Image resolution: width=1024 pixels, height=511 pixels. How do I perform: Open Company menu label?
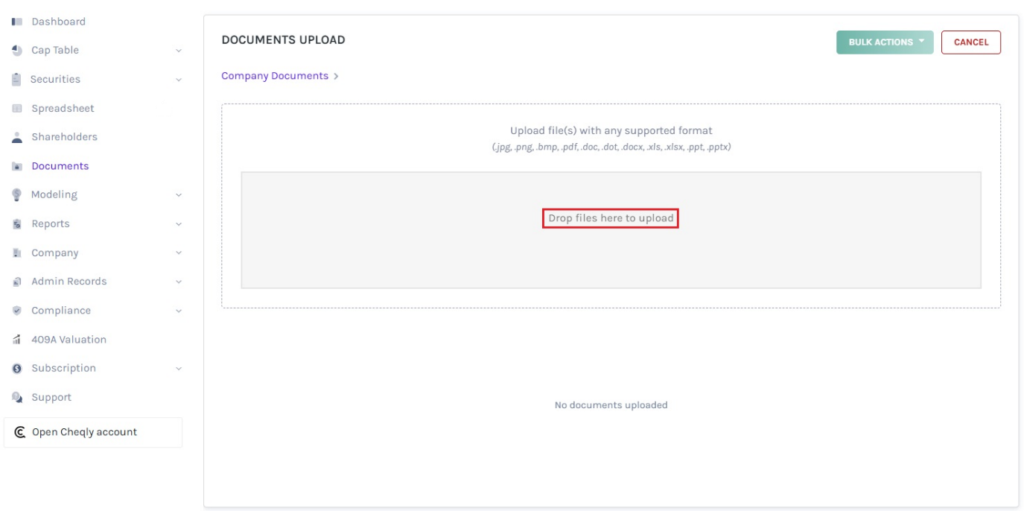click(55, 253)
